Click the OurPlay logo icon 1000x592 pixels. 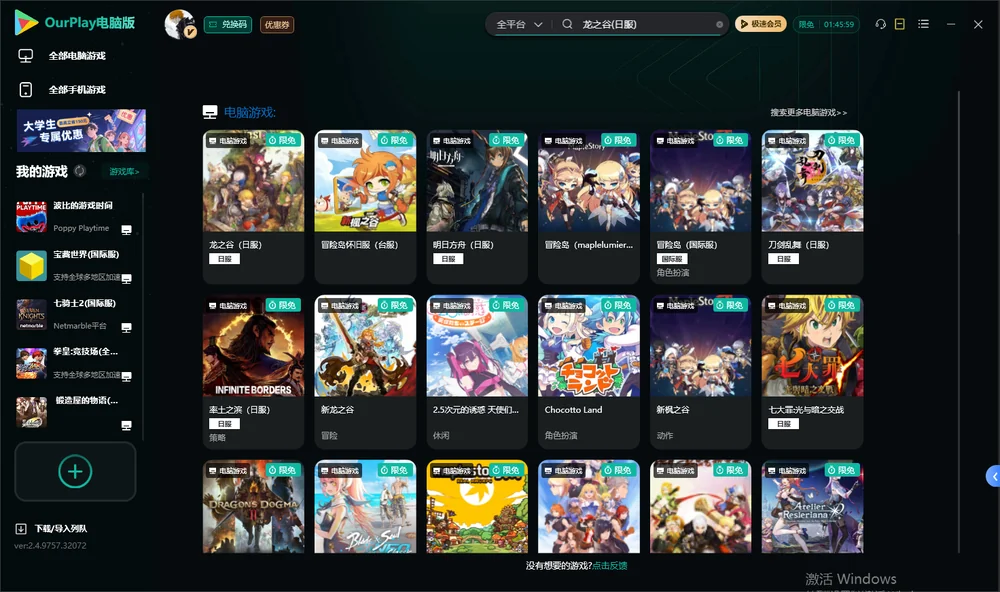(x=26, y=23)
